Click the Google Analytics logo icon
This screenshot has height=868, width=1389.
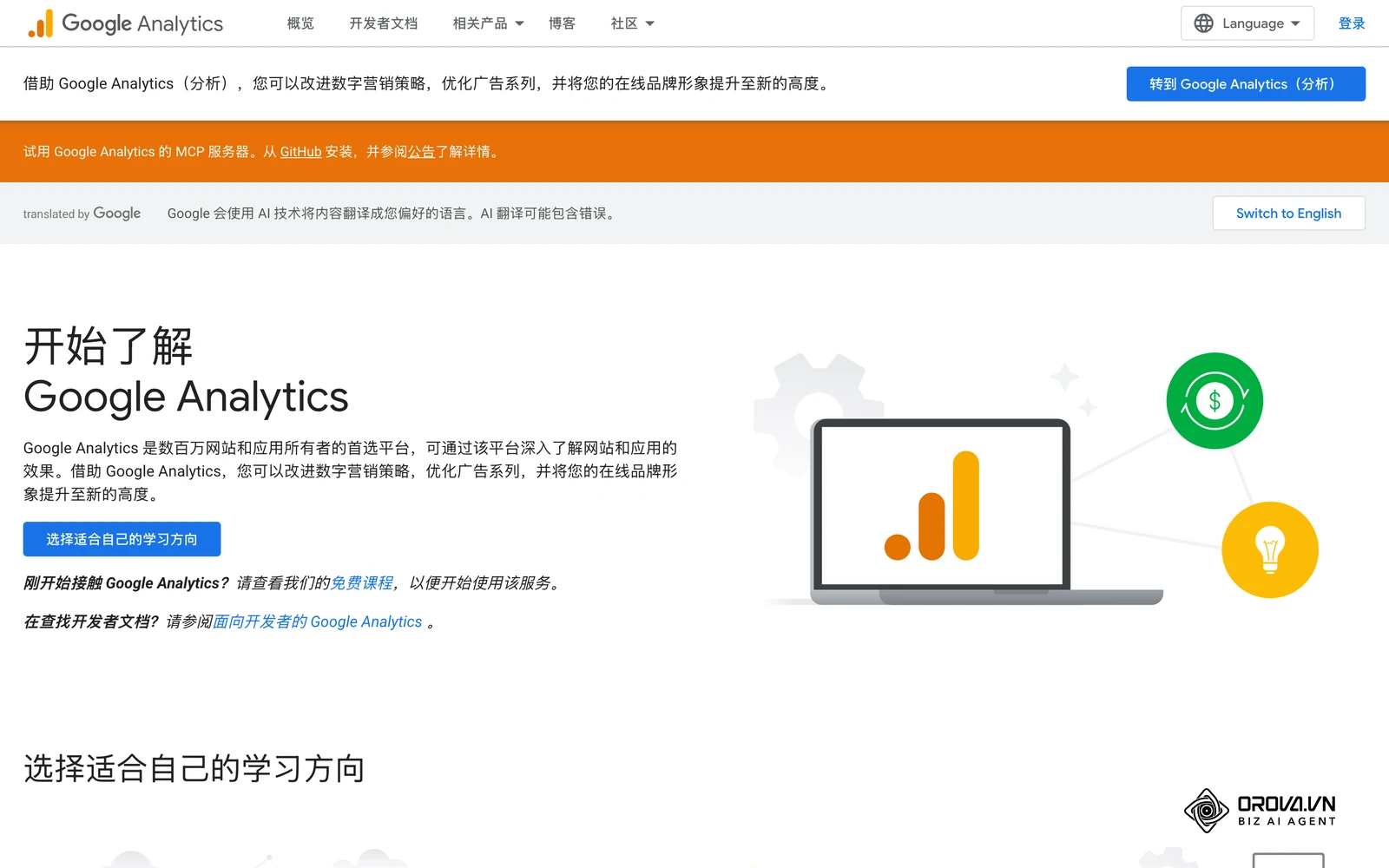41,23
